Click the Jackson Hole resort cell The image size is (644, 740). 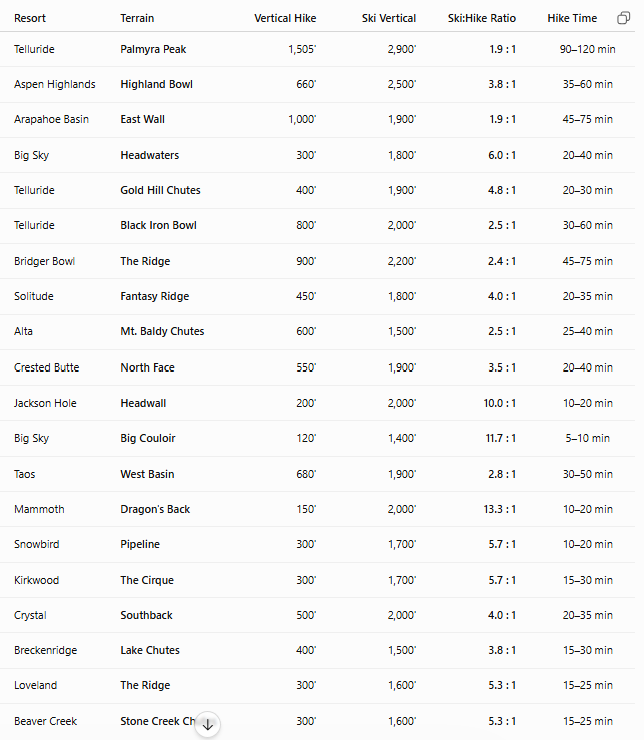45,403
